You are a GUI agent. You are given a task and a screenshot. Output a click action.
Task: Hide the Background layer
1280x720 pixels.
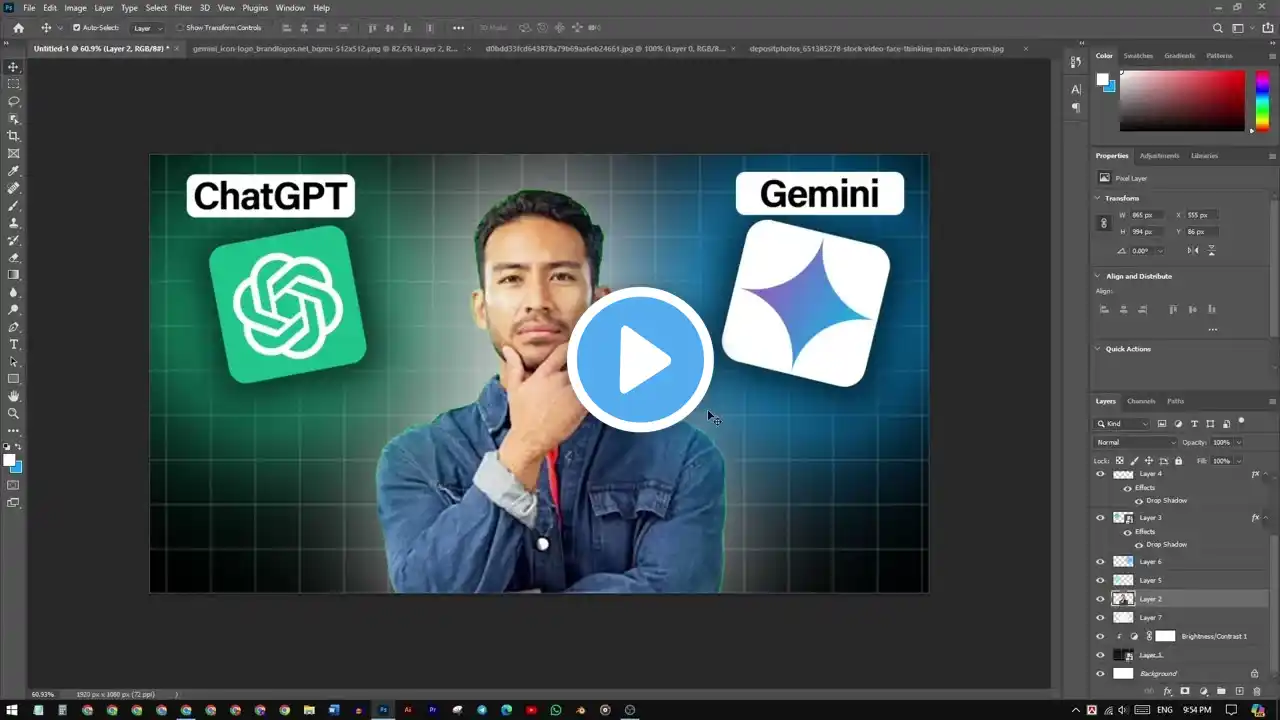1101,674
